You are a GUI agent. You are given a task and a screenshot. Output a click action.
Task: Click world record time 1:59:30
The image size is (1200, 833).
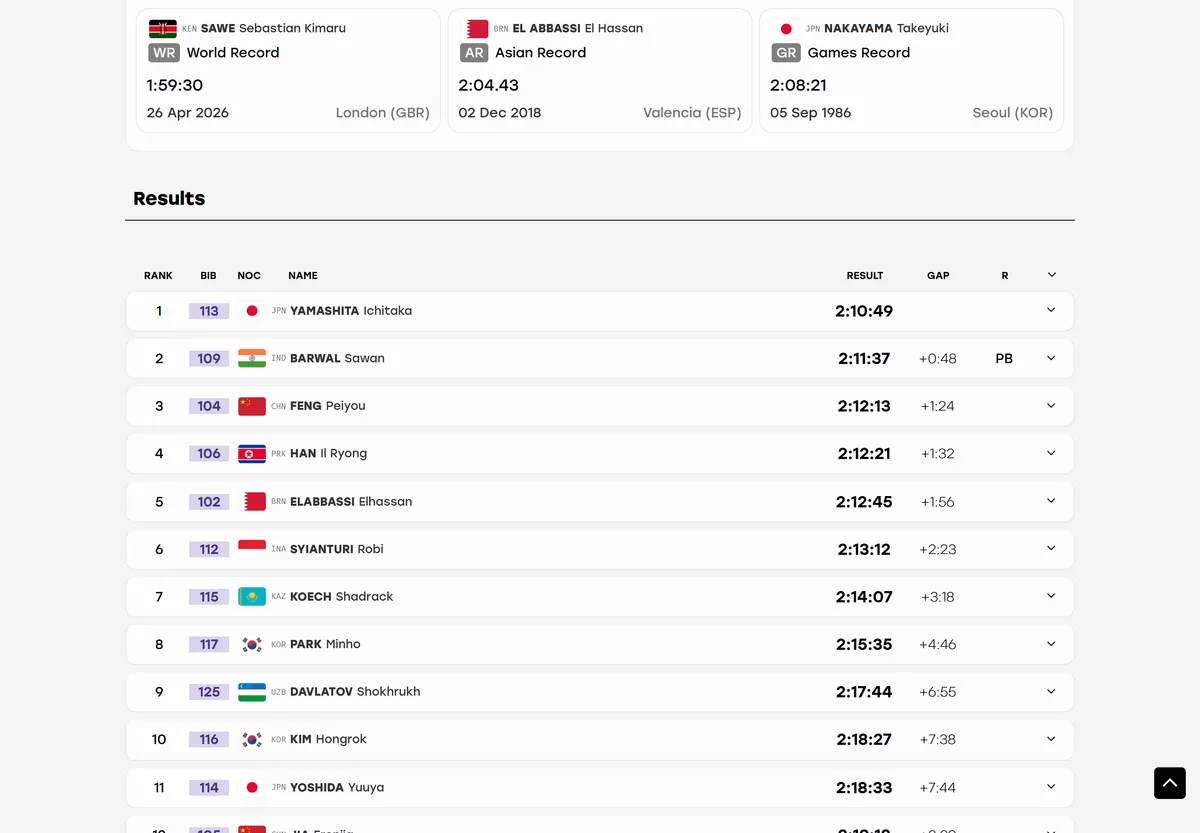pos(175,85)
